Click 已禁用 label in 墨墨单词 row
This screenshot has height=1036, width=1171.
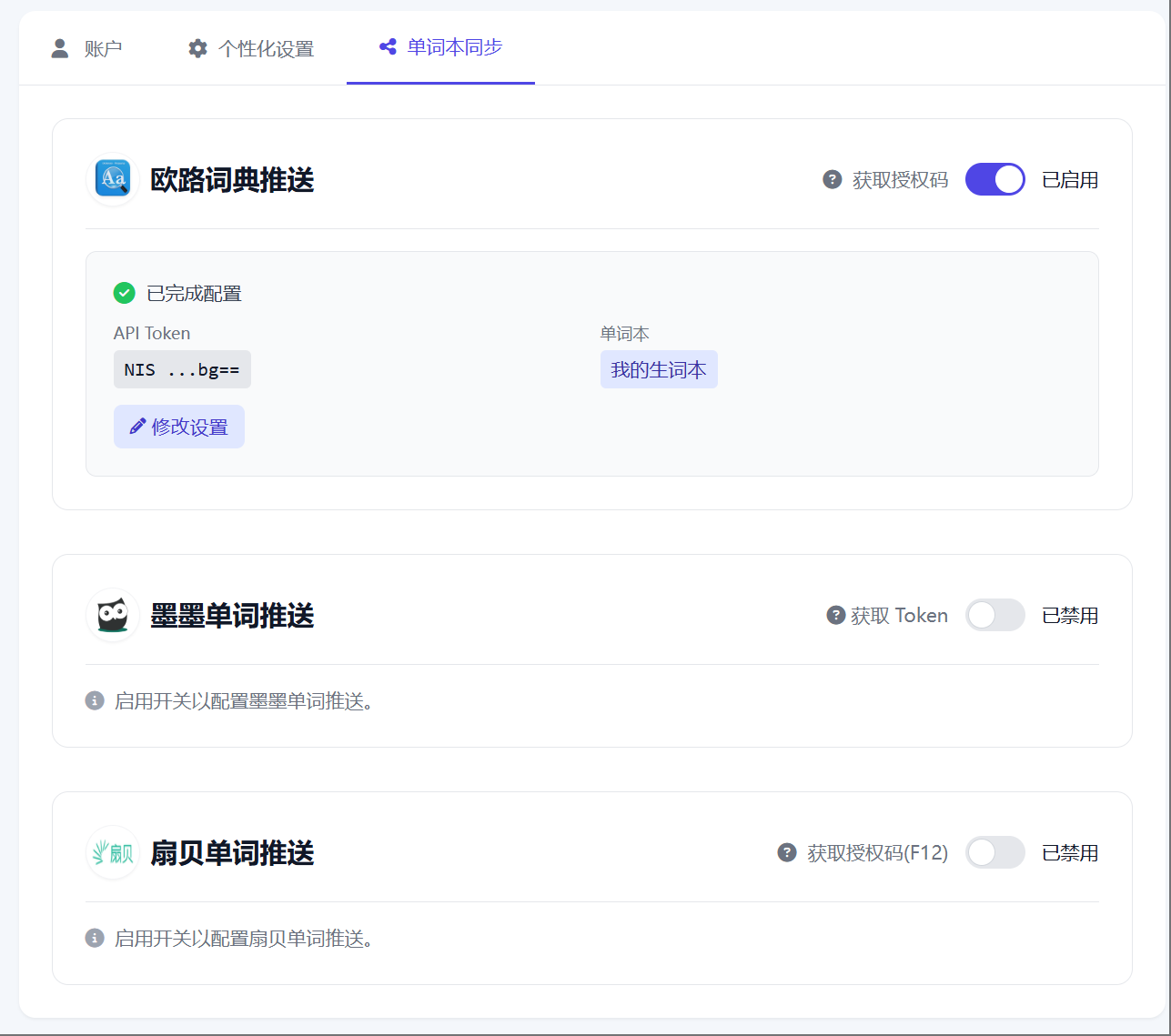pos(1070,616)
